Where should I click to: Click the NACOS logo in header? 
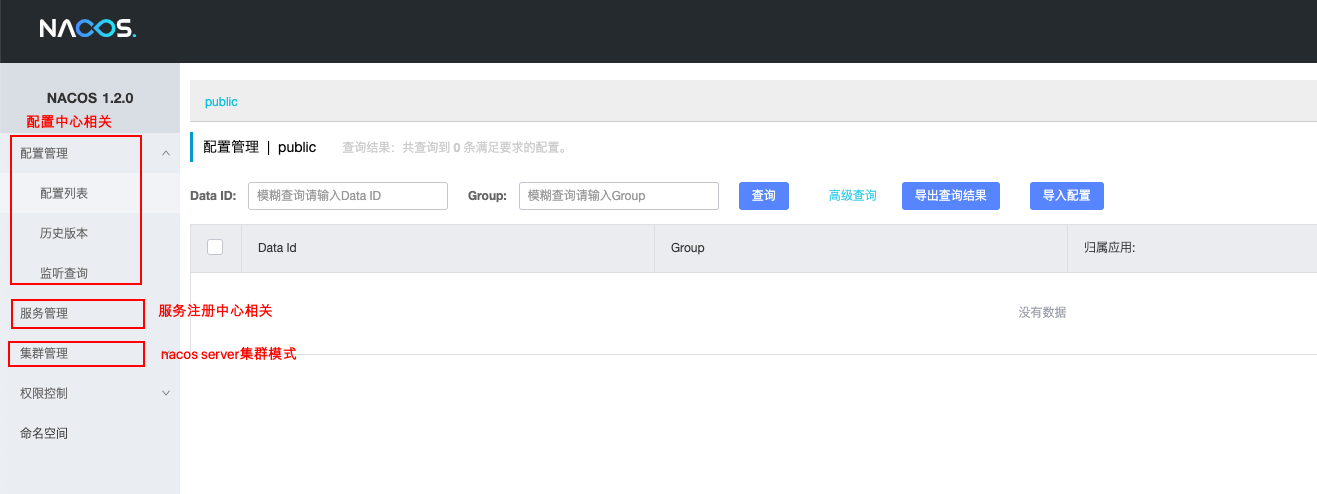[x=87, y=29]
